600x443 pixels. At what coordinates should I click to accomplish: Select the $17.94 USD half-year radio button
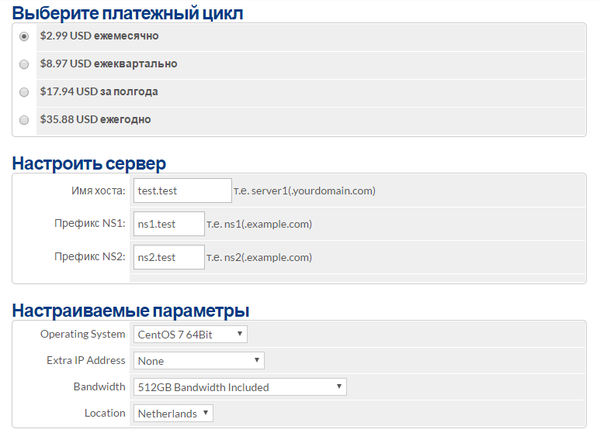click(24, 92)
